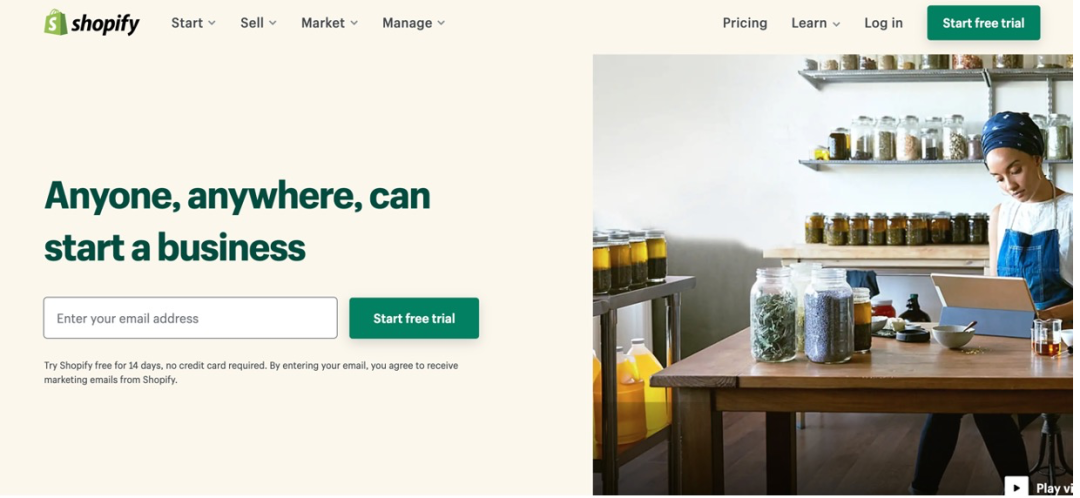Click Start free trial beside the email field
Image resolution: width=1080 pixels, height=498 pixels.
[414, 318]
